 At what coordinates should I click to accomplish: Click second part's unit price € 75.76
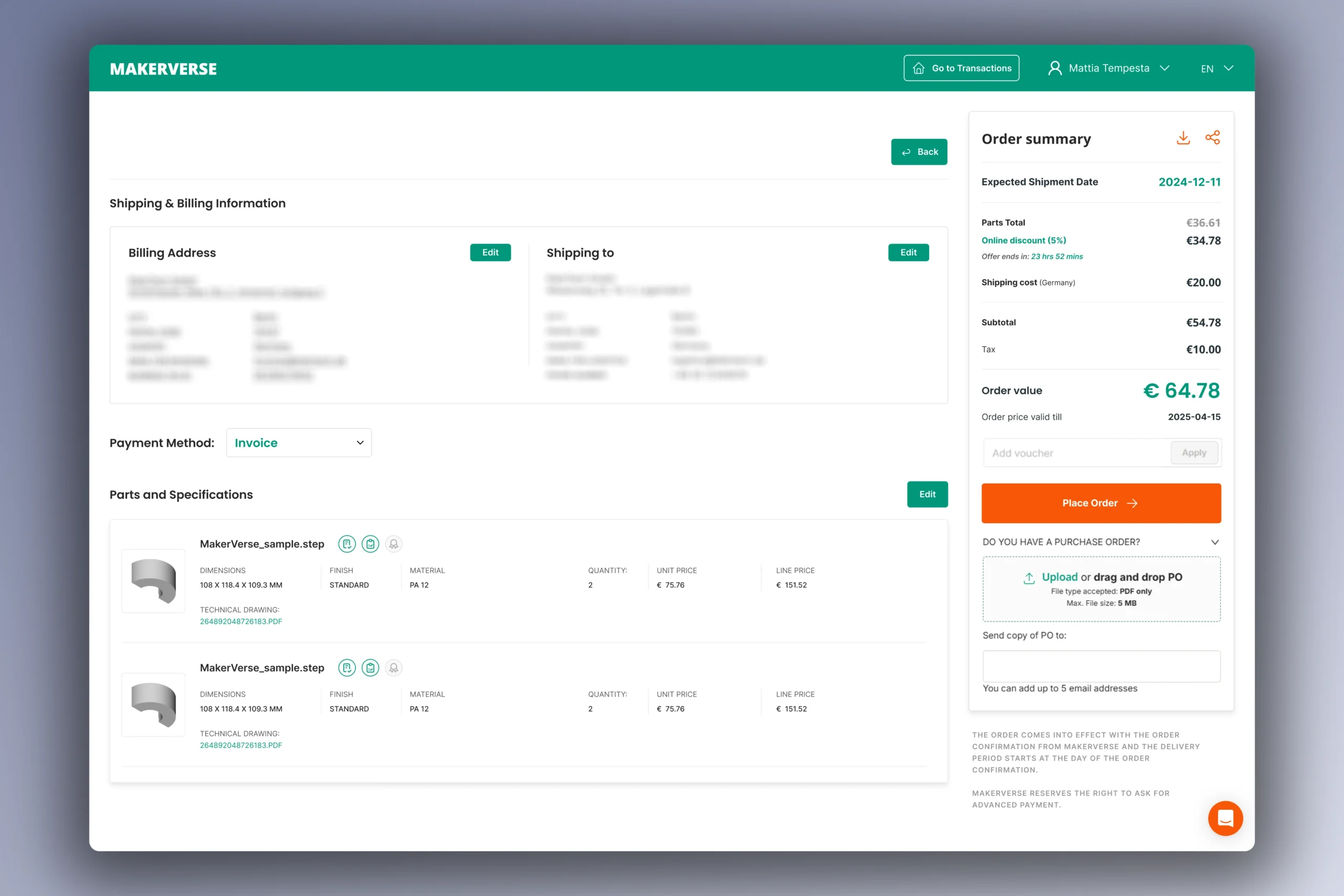tap(670, 709)
